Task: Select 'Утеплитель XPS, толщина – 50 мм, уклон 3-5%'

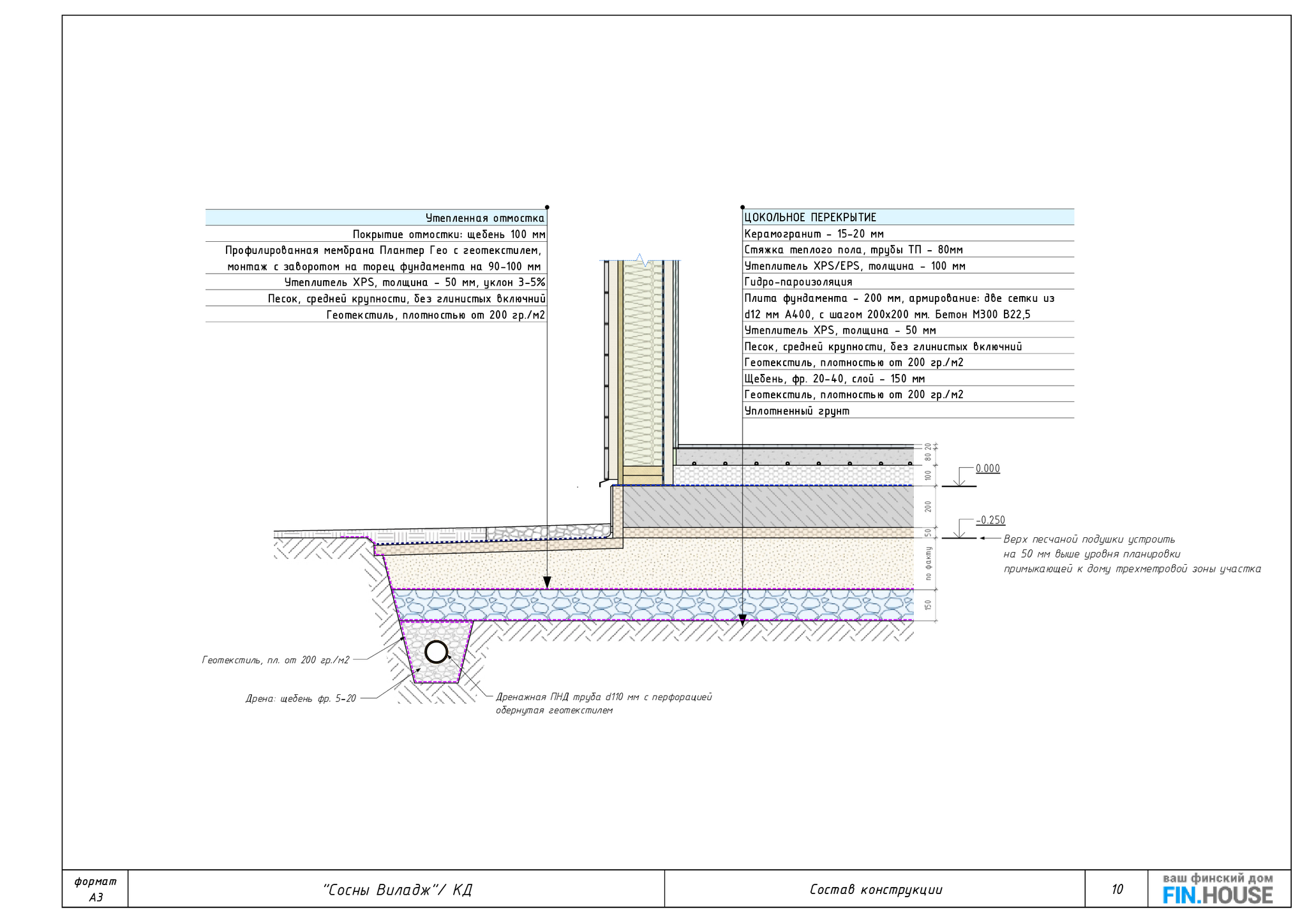Action: coord(376,283)
